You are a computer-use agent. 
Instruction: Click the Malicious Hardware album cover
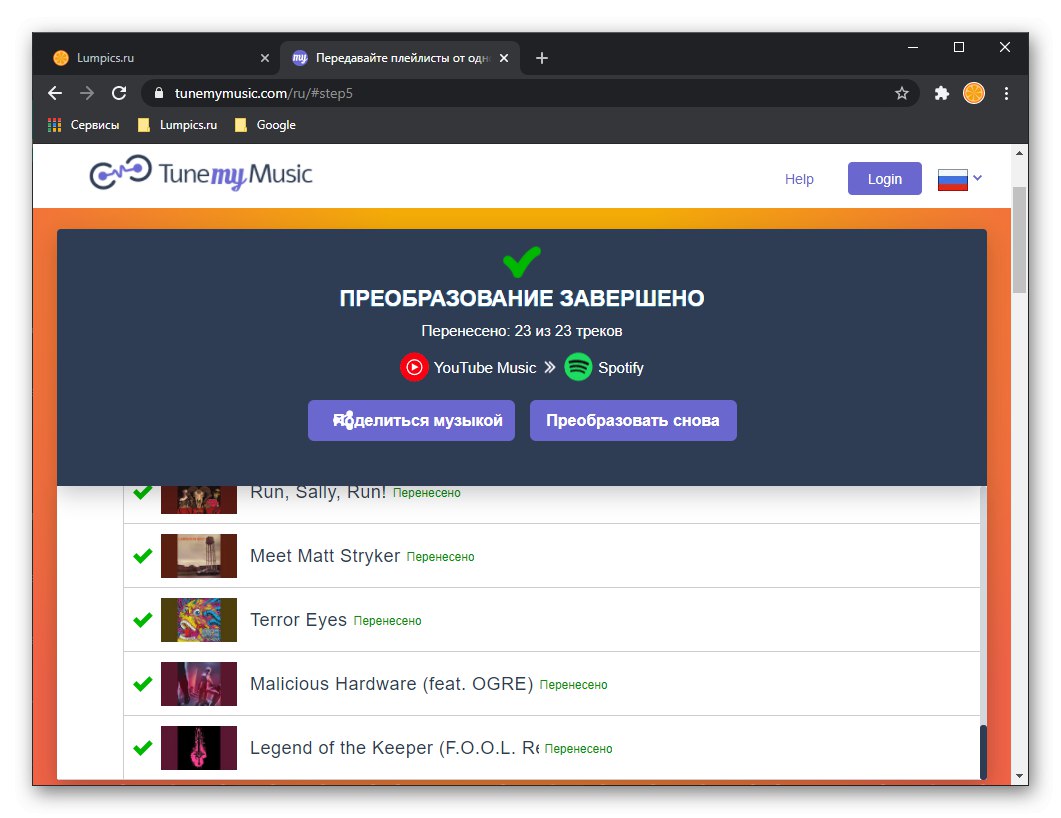[199, 684]
